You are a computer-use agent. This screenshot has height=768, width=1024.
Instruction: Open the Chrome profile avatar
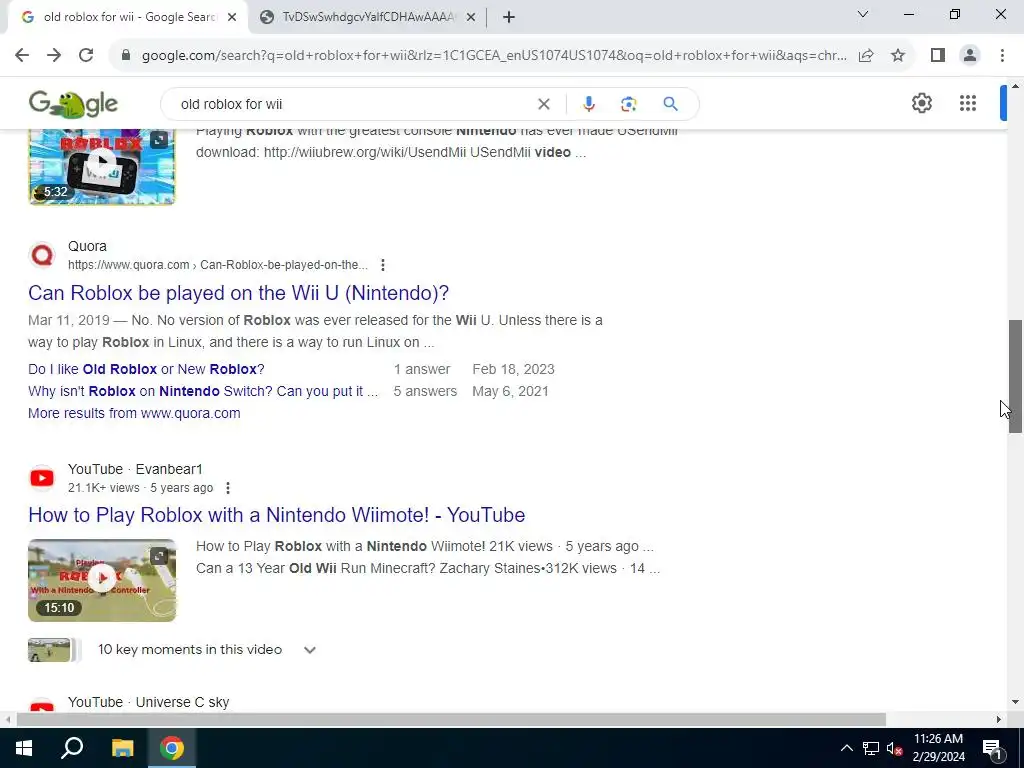pos(970,56)
